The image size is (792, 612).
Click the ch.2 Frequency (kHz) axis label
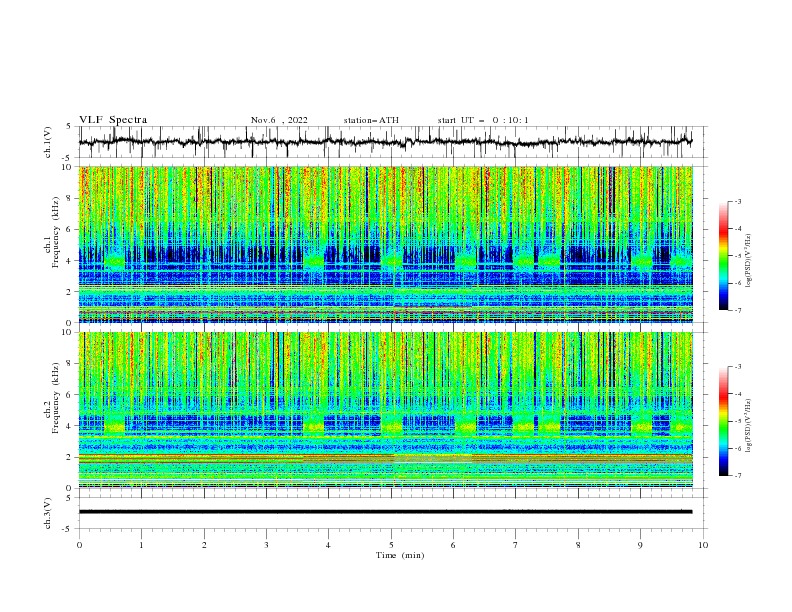click(53, 397)
